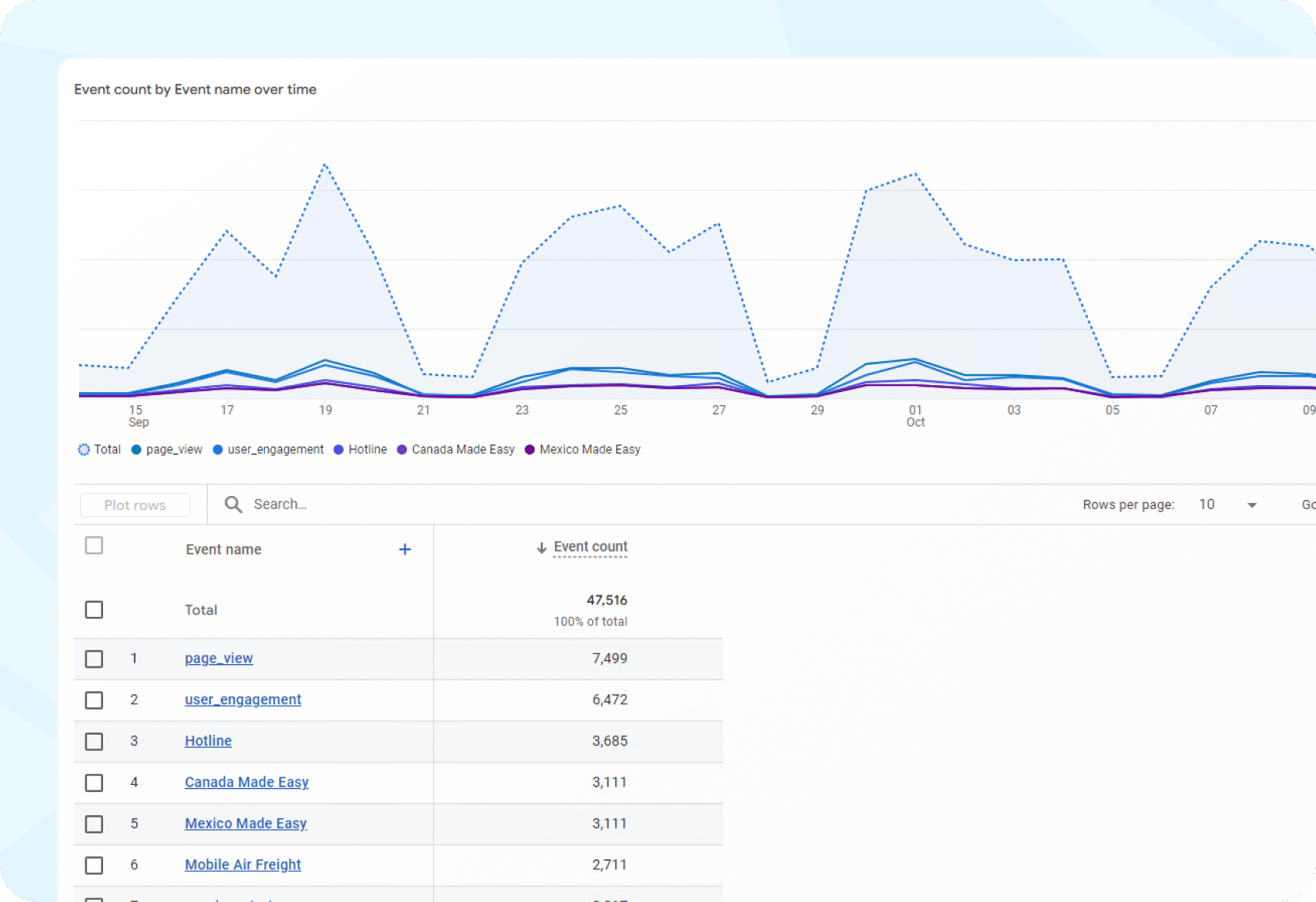Open the Mexico Made Easy event link
The width and height of the screenshot is (1316, 902).
[246, 823]
